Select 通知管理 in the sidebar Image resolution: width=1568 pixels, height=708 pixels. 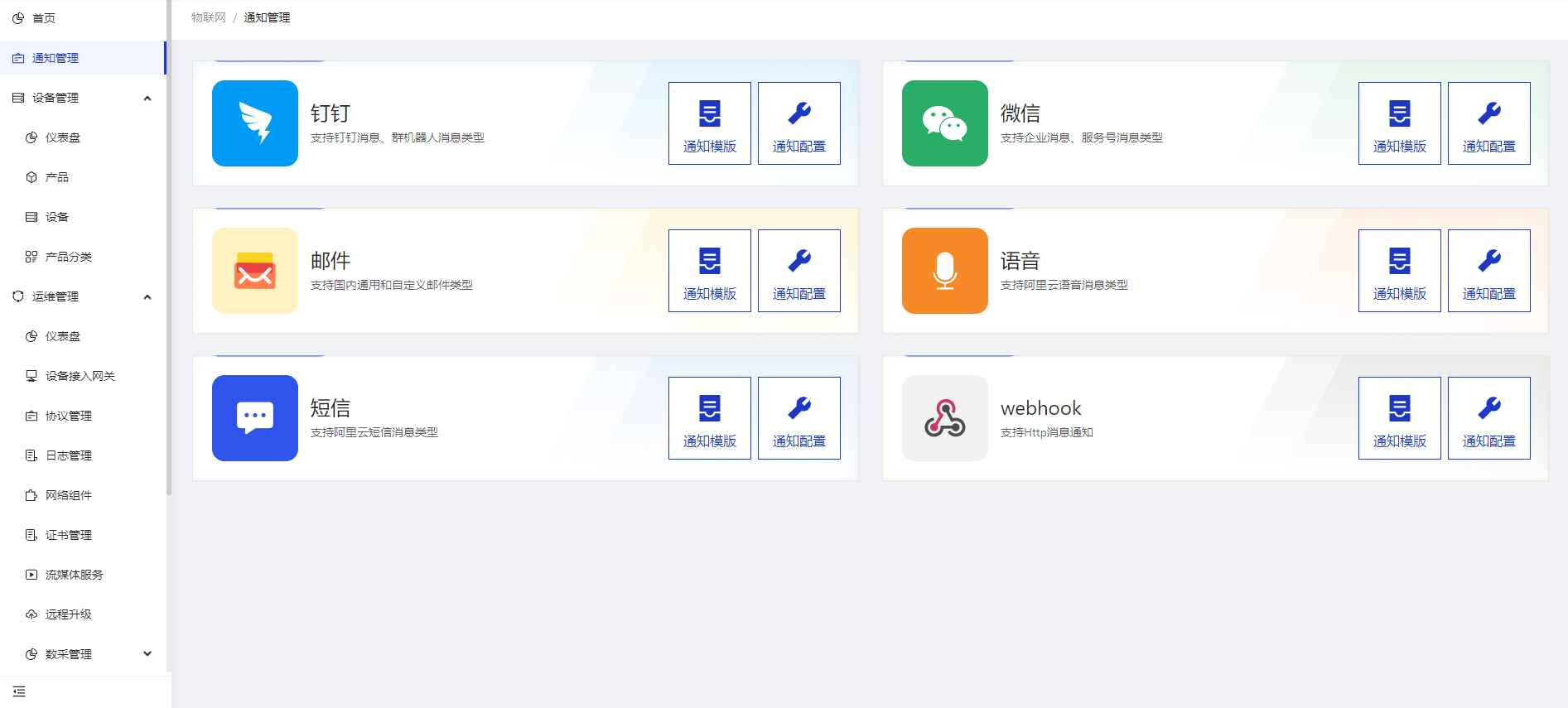click(55, 58)
